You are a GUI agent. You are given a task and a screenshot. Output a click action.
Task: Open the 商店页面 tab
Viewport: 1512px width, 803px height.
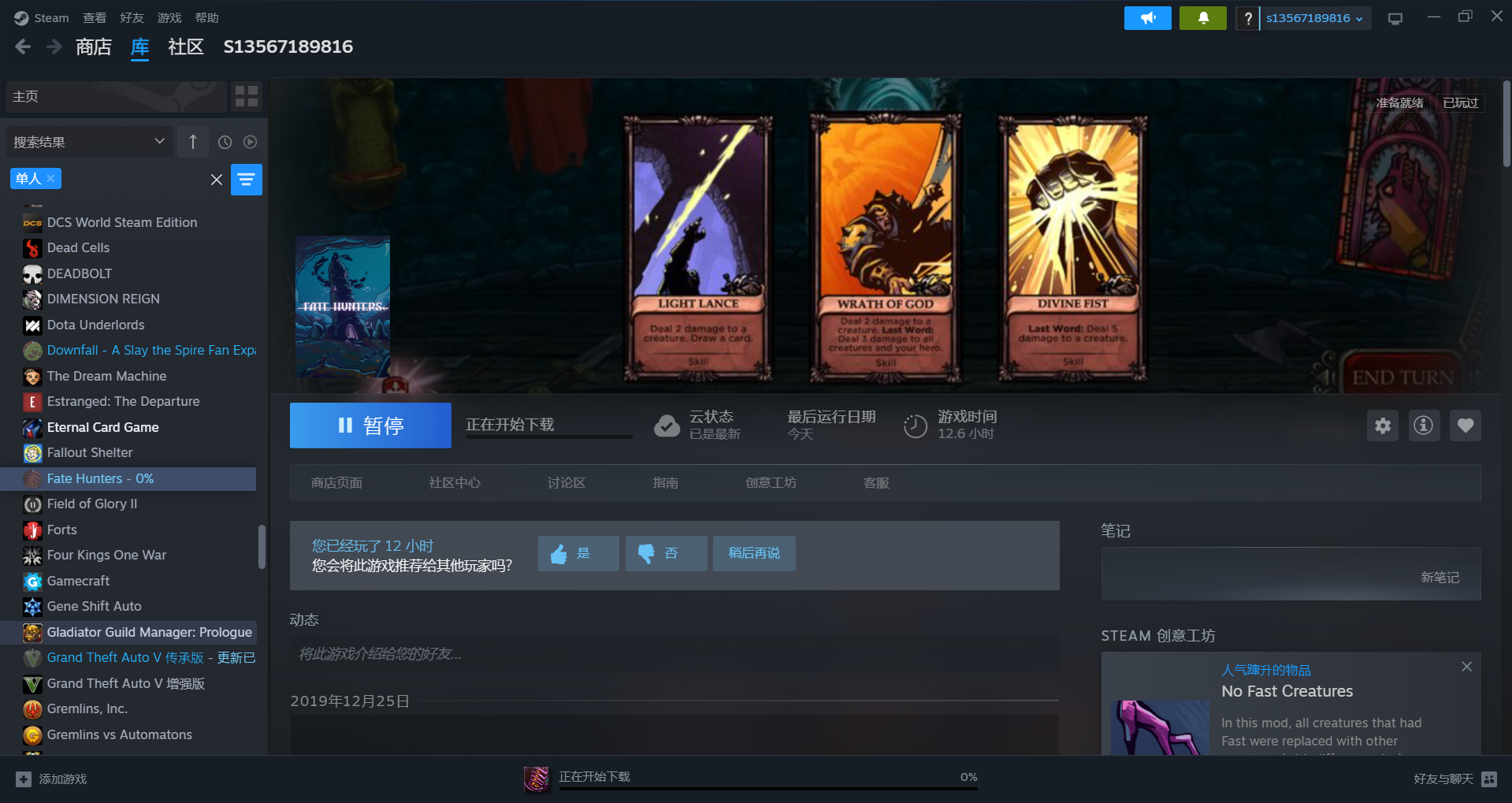[x=336, y=482]
